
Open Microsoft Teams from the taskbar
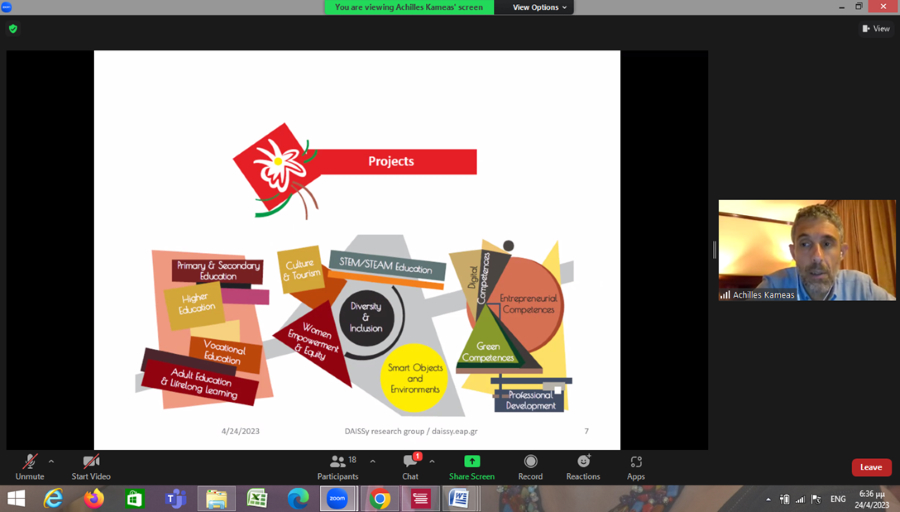click(x=175, y=498)
